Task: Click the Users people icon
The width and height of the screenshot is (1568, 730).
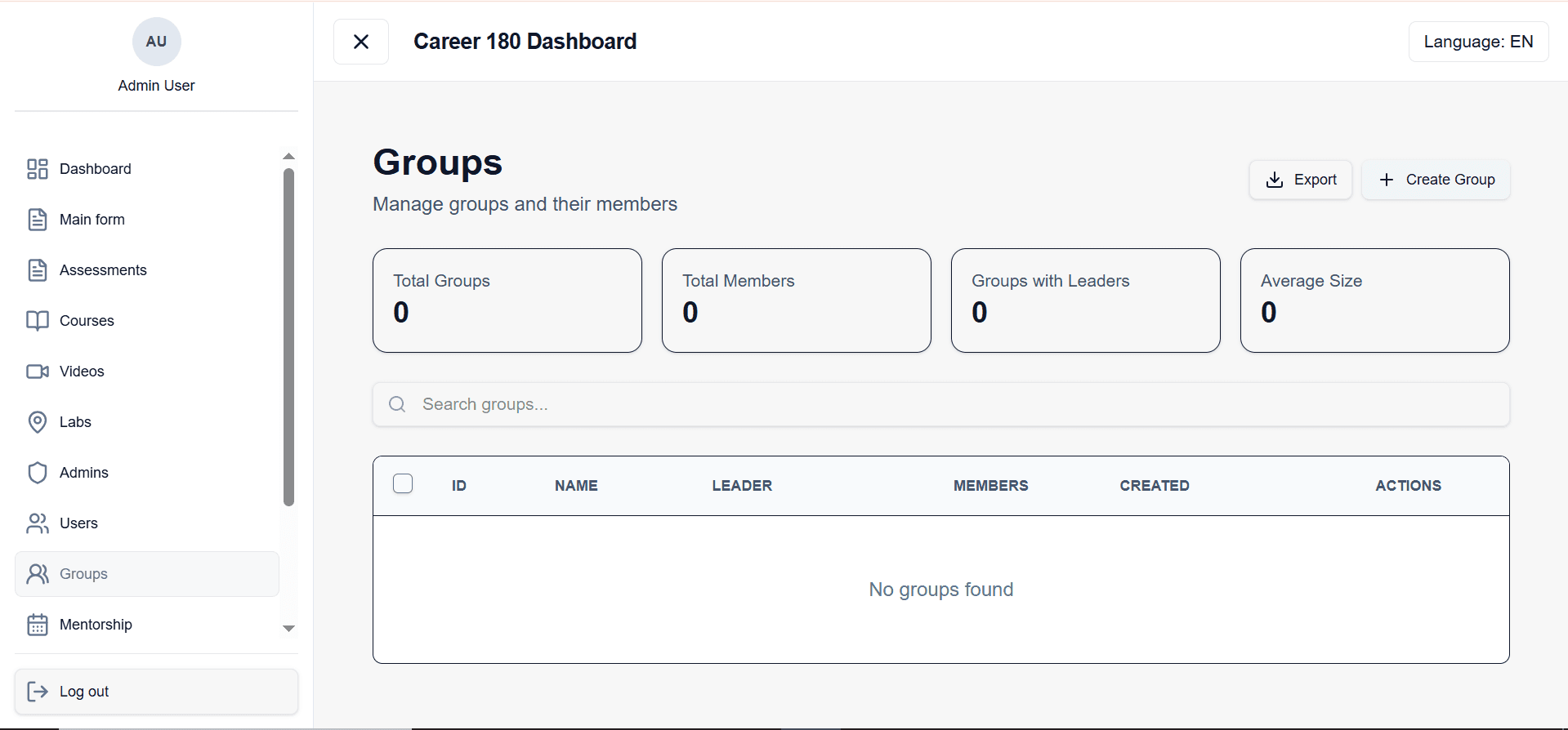Action: pyautogui.click(x=38, y=523)
